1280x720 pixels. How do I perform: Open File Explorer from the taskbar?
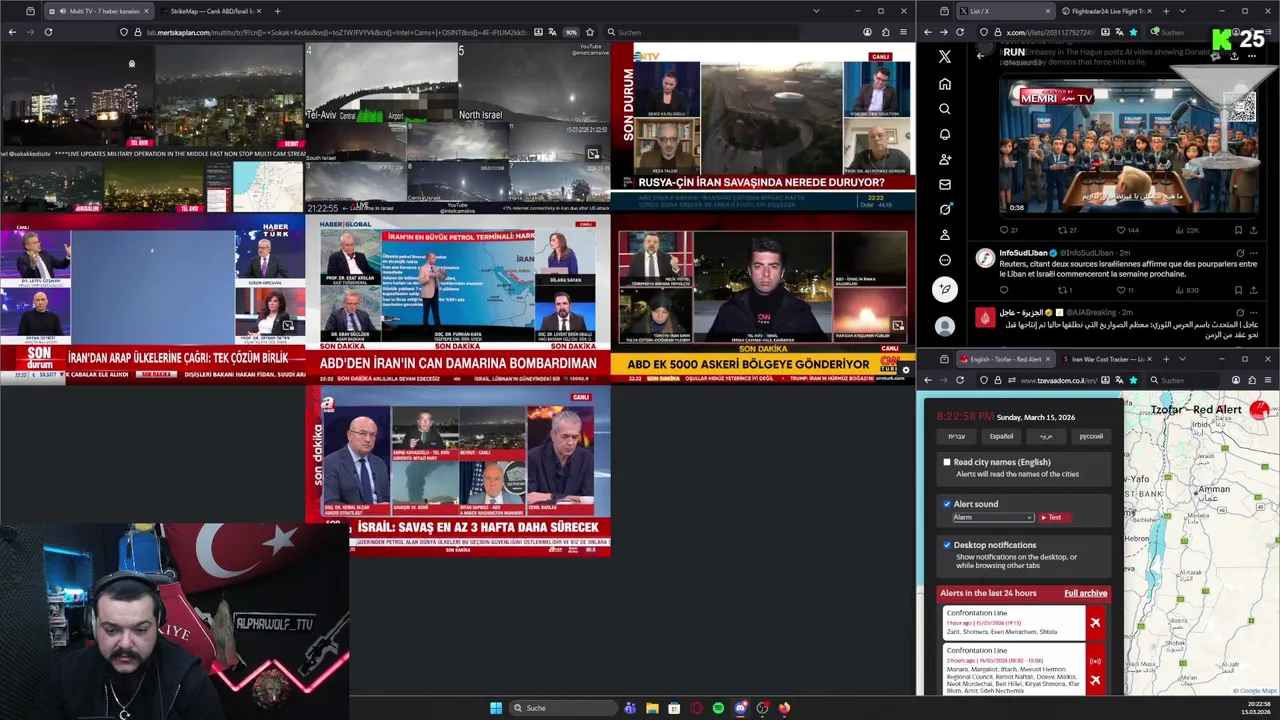point(652,708)
